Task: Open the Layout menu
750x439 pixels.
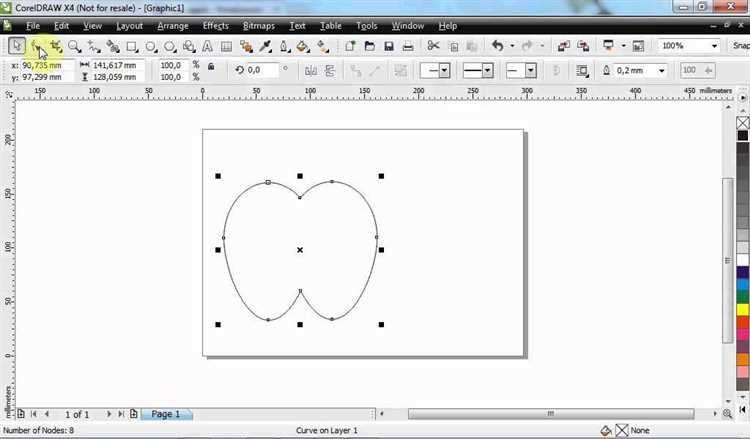Action: (x=129, y=26)
